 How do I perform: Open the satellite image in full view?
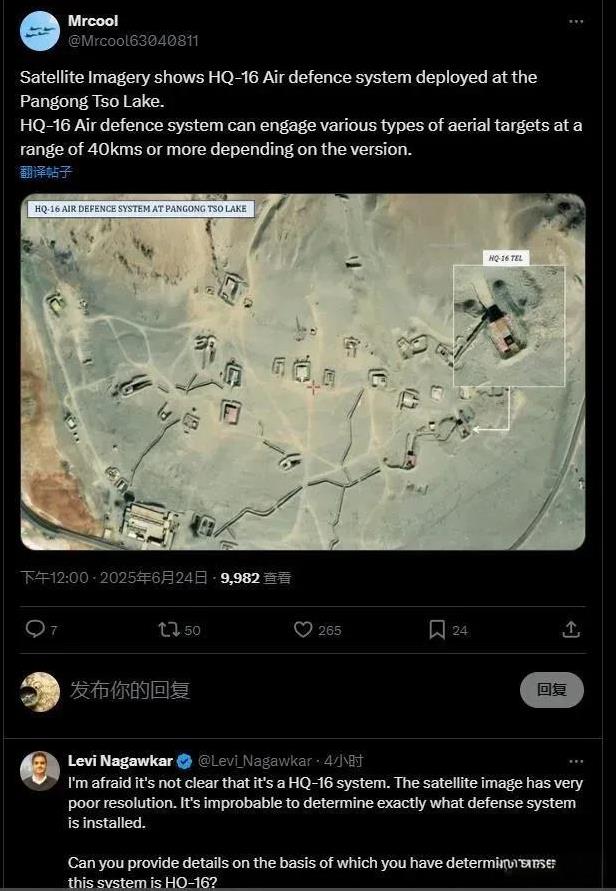click(x=303, y=372)
